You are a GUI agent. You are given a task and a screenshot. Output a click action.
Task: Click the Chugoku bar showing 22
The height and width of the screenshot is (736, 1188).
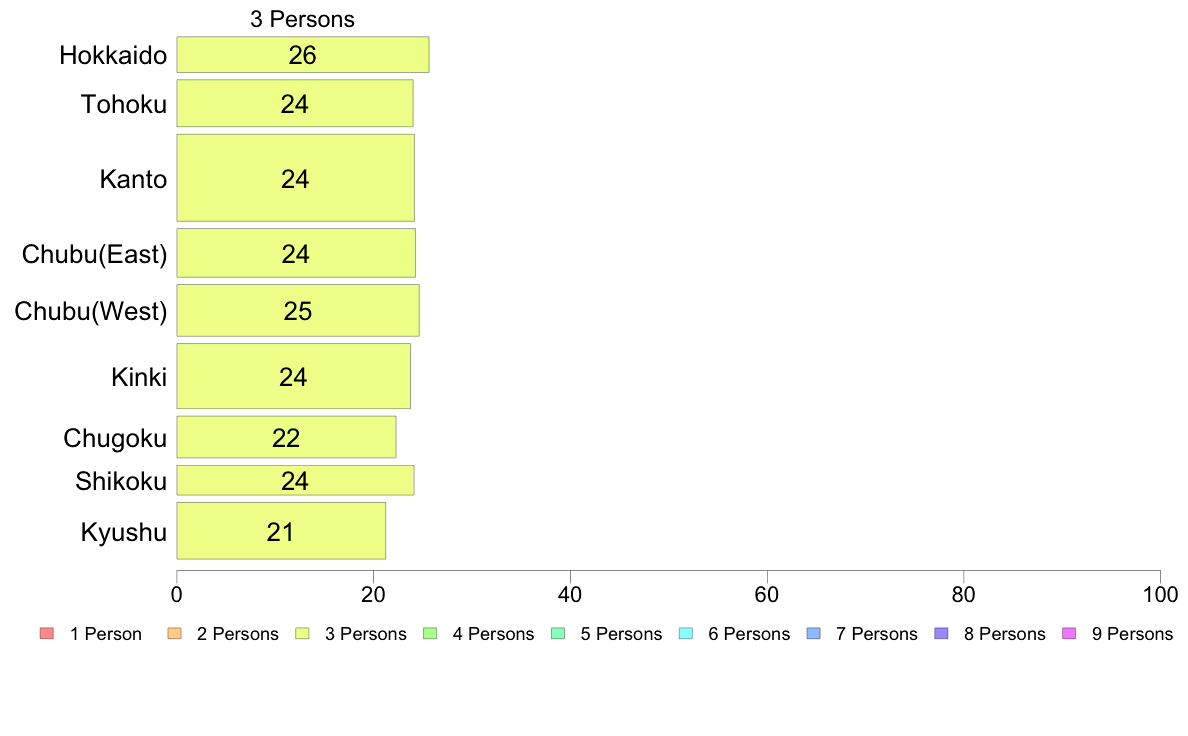(286, 437)
